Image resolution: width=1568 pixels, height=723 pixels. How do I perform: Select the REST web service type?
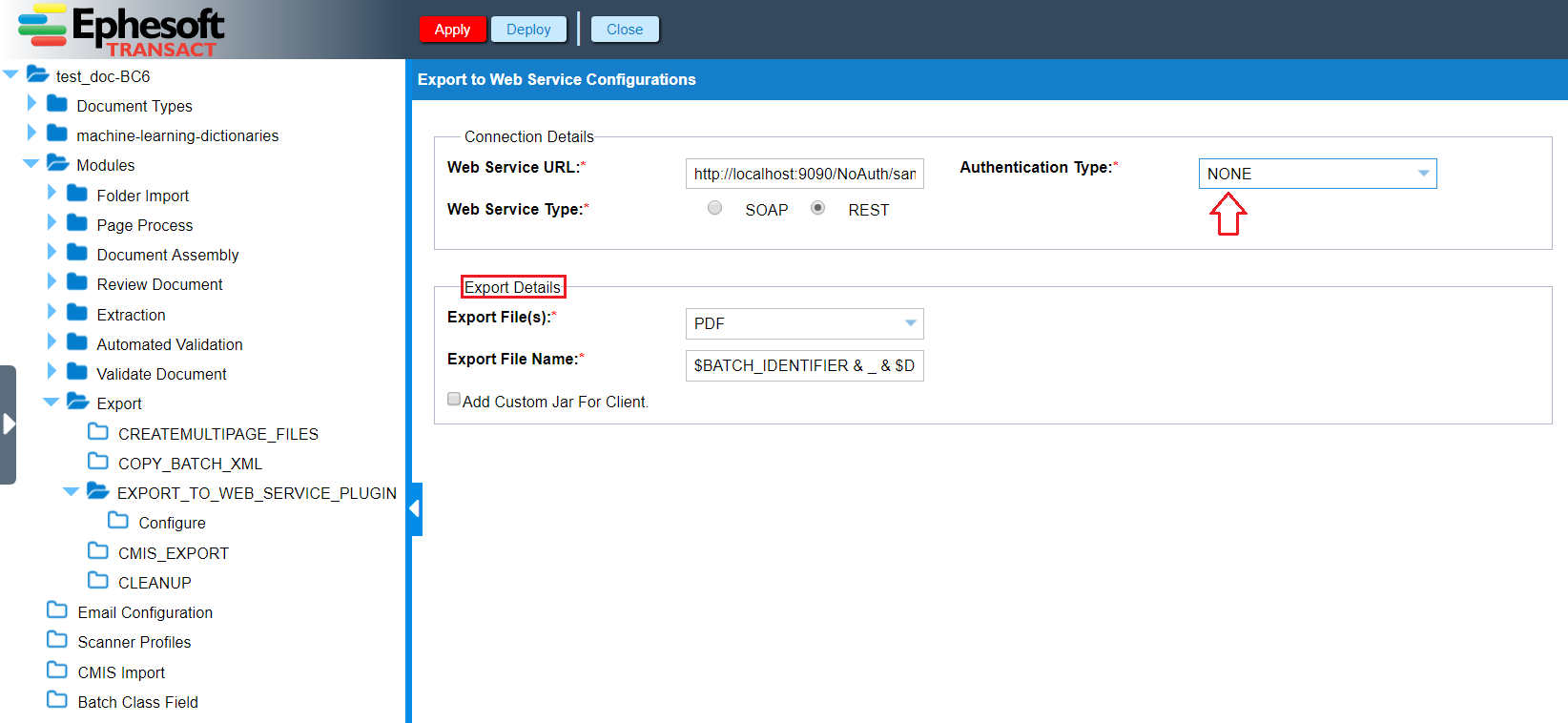coord(817,208)
